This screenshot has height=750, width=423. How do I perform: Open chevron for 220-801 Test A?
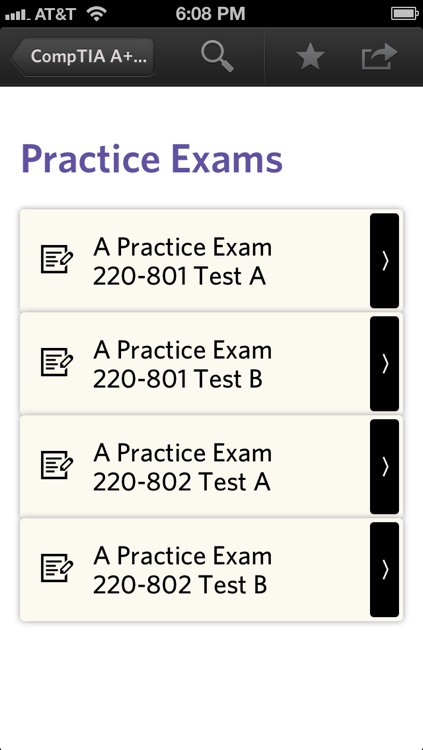tap(384, 261)
